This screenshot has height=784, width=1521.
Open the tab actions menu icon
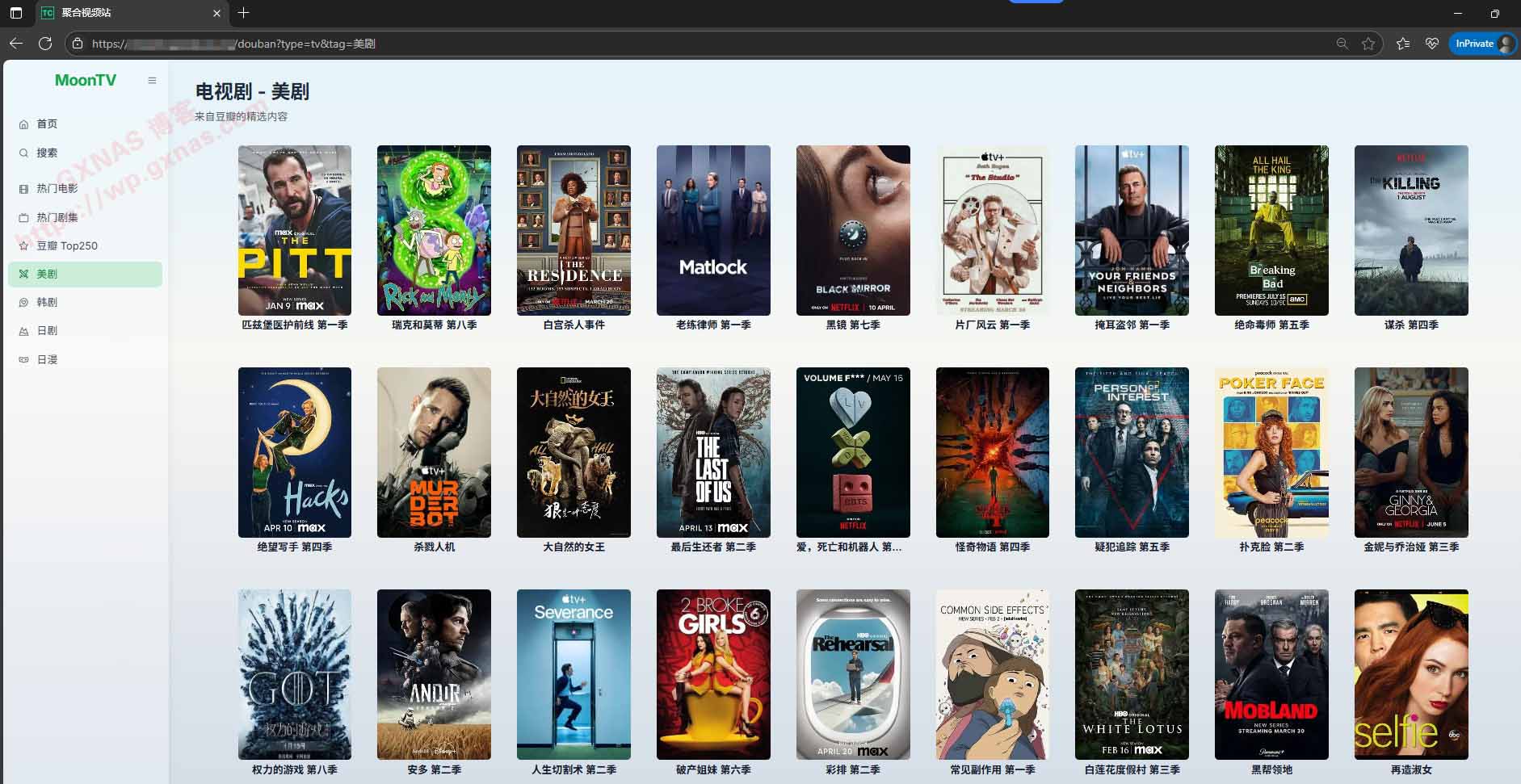pos(15,13)
